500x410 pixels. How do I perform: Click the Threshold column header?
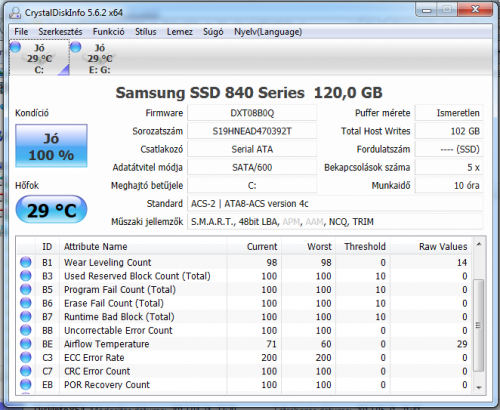363,246
